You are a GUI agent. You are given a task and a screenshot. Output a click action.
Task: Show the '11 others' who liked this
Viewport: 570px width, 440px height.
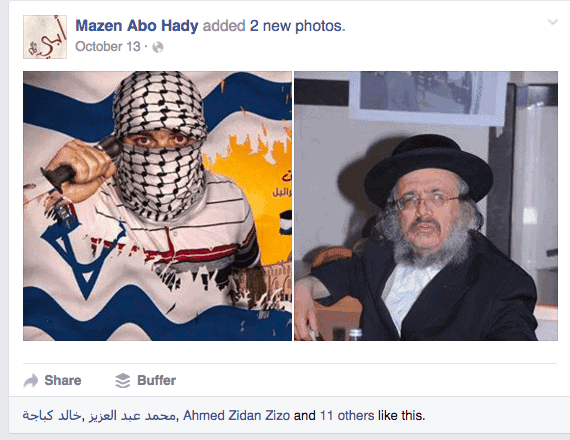coord(347,415)
